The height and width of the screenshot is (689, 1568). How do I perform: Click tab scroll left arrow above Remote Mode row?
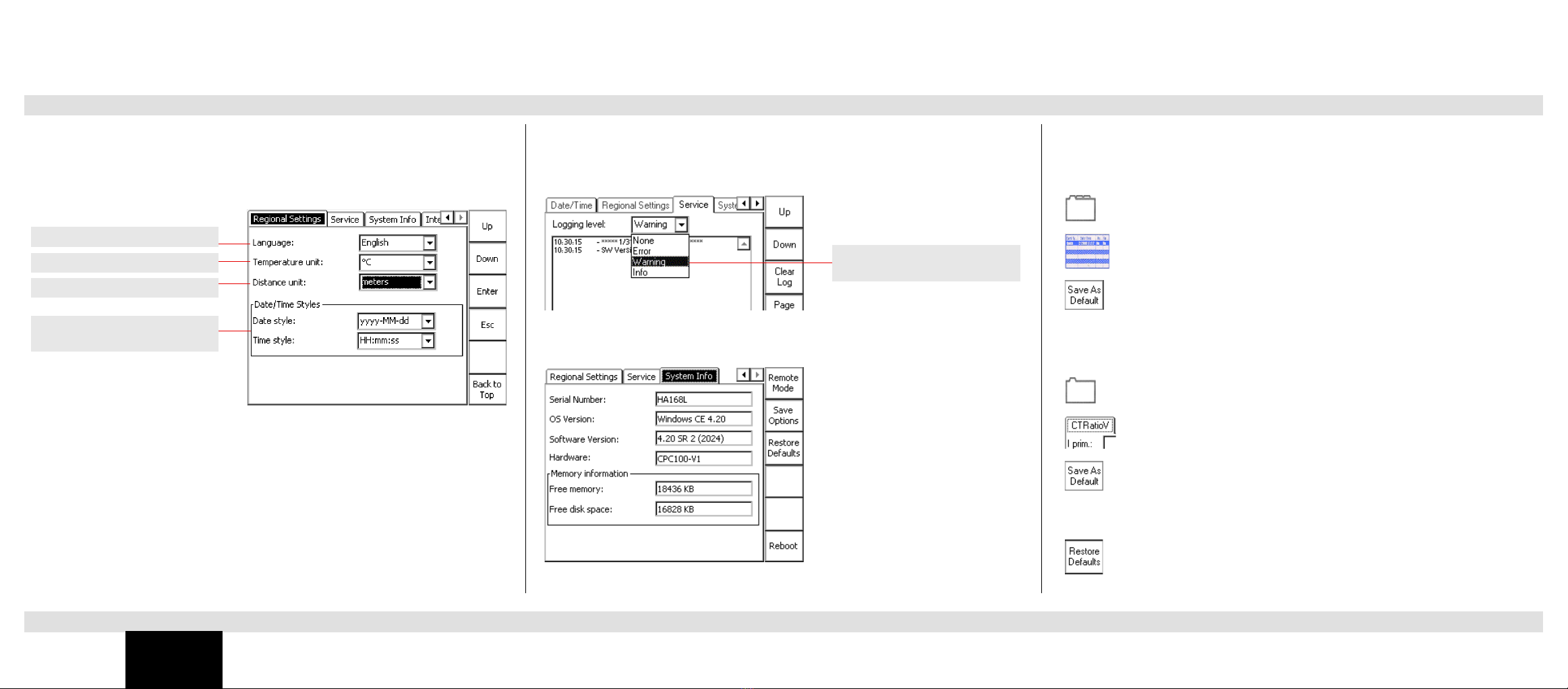tap(744, 375)
